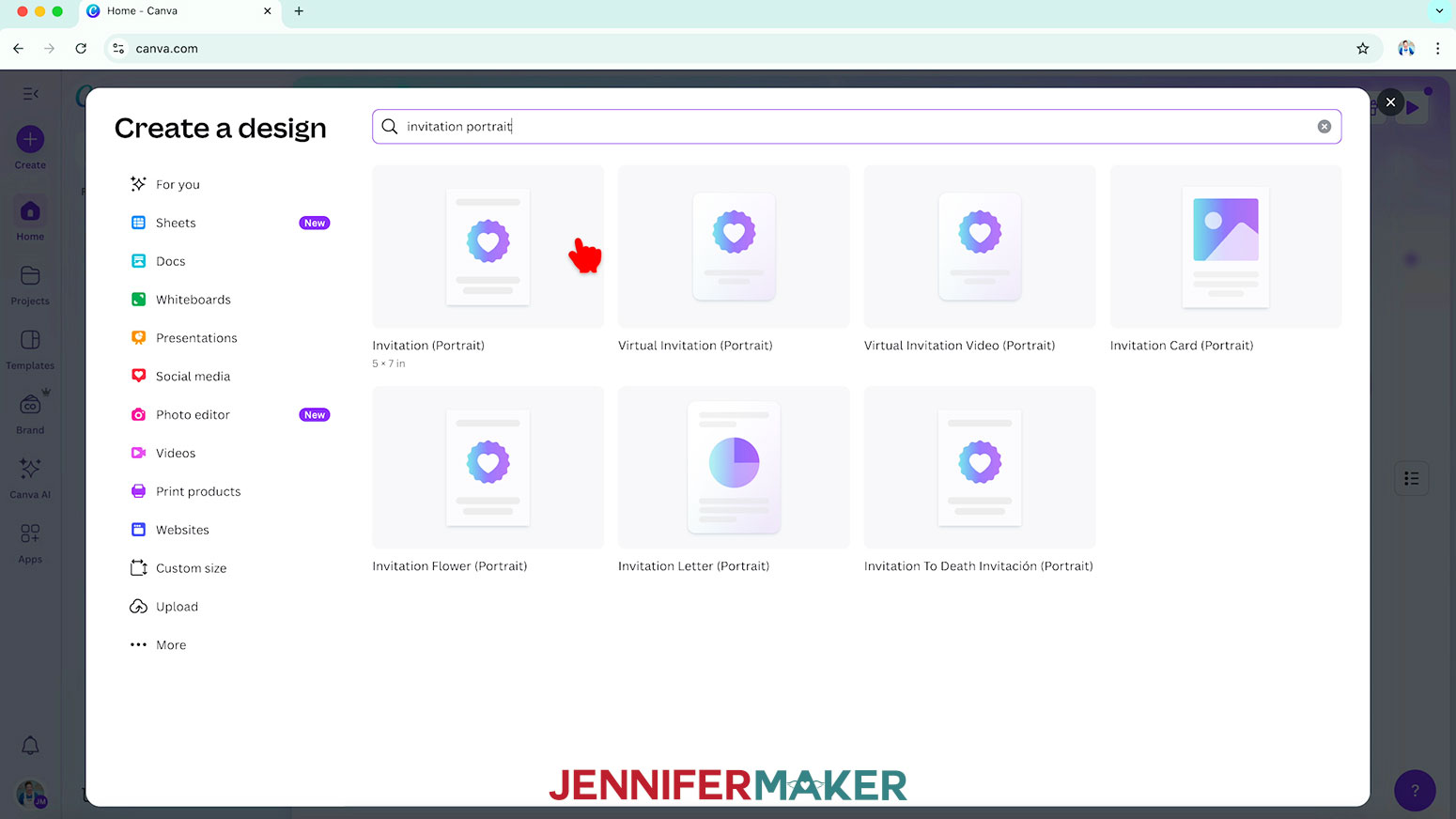Clear the search field with the X icon
This screenshot has width=1456, height=819.
(x=1324, y=127)
